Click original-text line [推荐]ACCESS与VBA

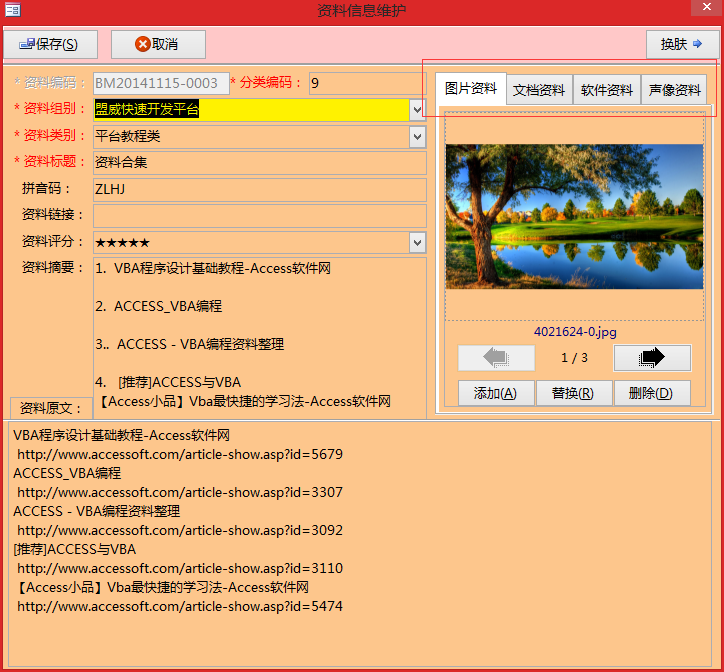coord(74,549)
